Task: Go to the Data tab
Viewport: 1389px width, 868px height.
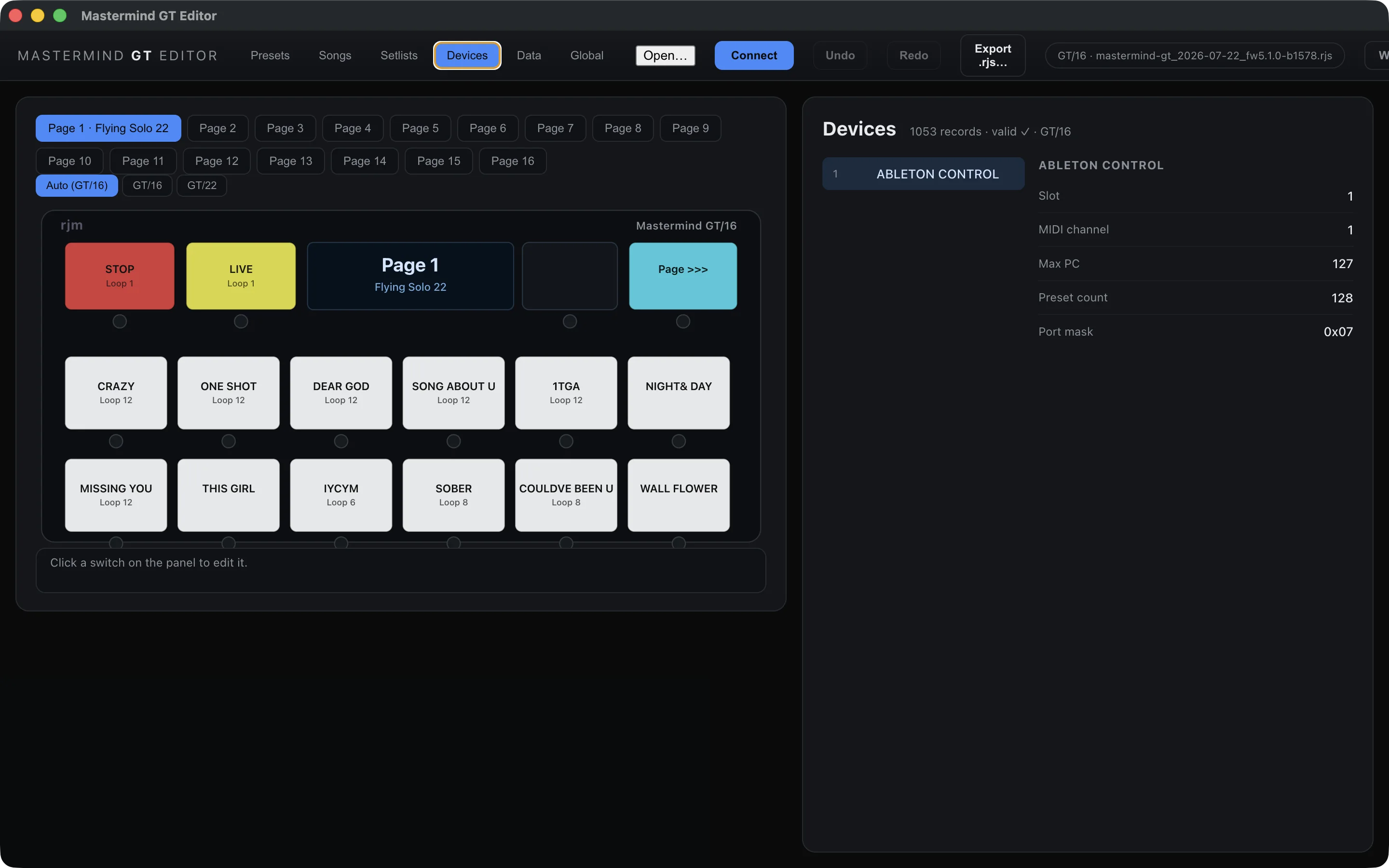Action: 529,55
